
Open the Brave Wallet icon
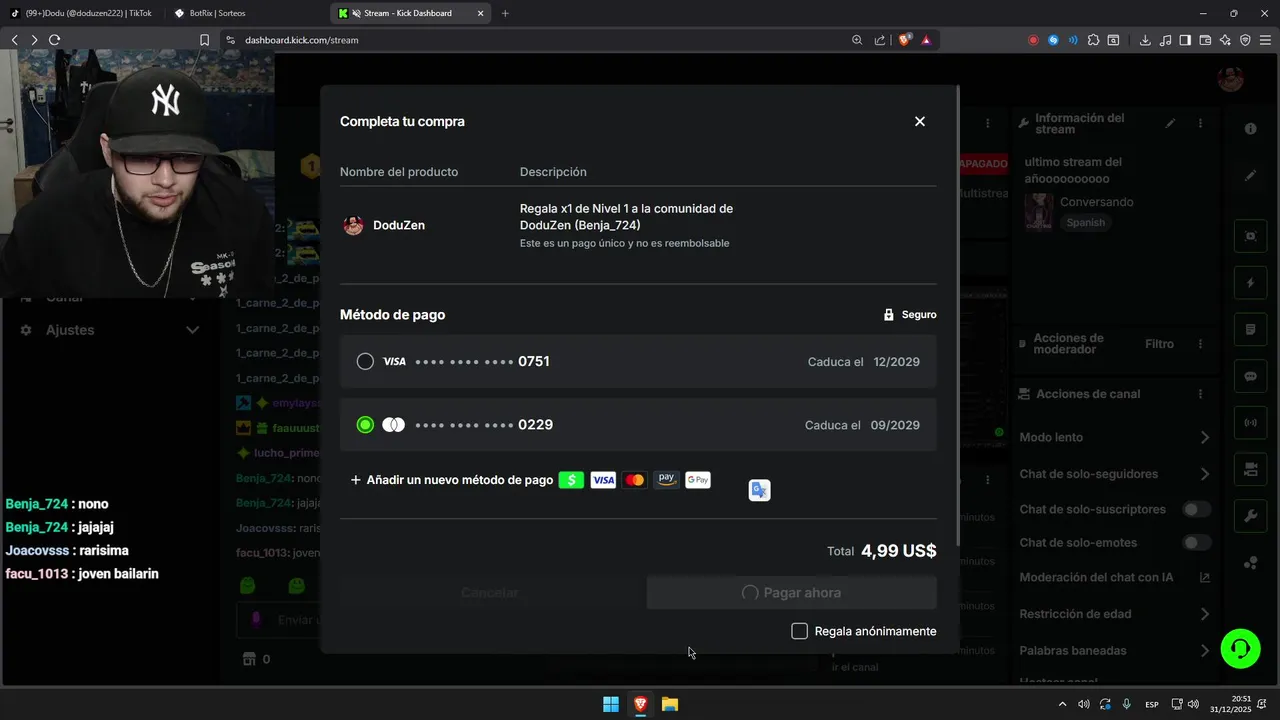coord(1205,40)
